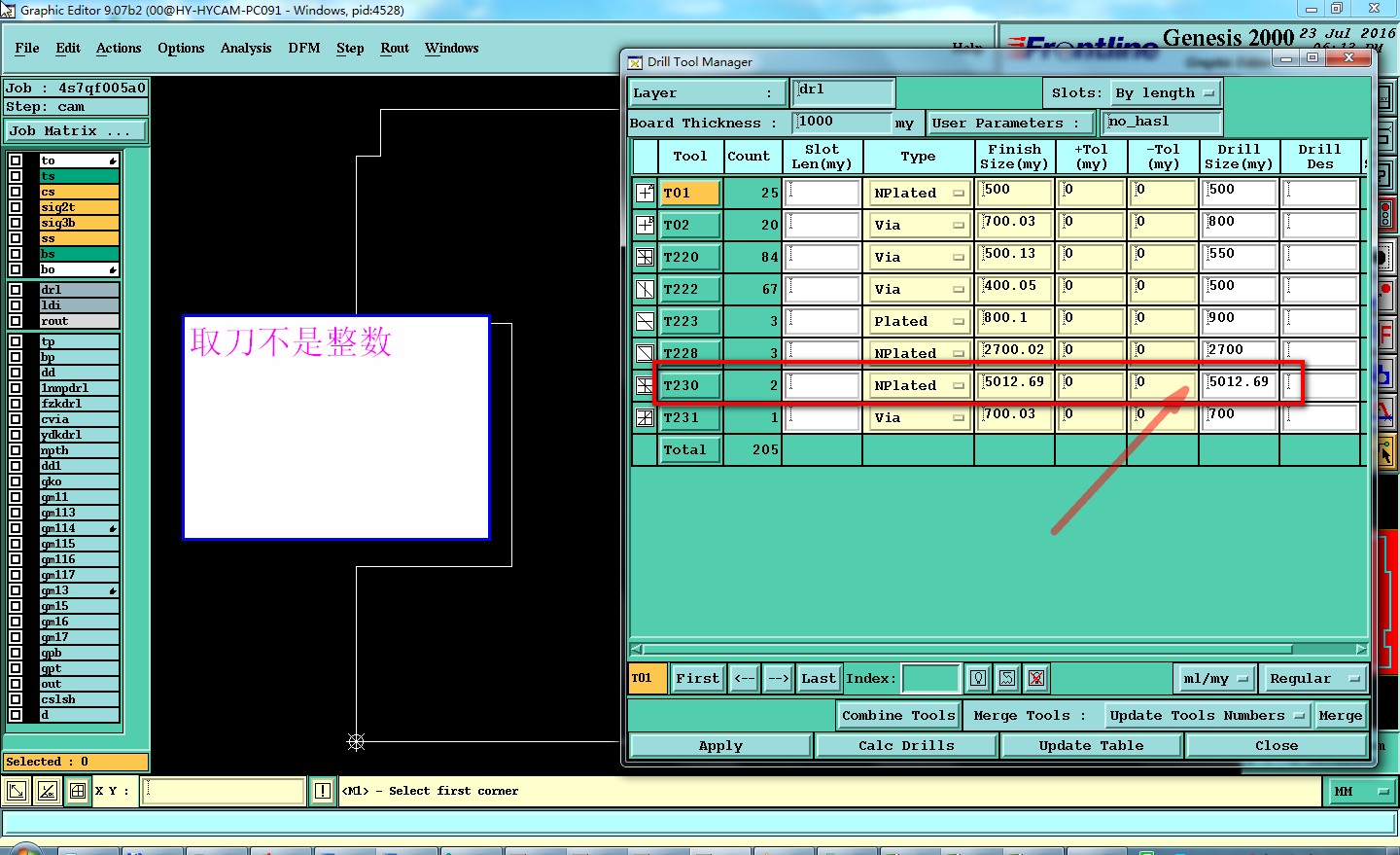Click the T02 drill shape icon
1400x855 pixels.
(645, 225)
